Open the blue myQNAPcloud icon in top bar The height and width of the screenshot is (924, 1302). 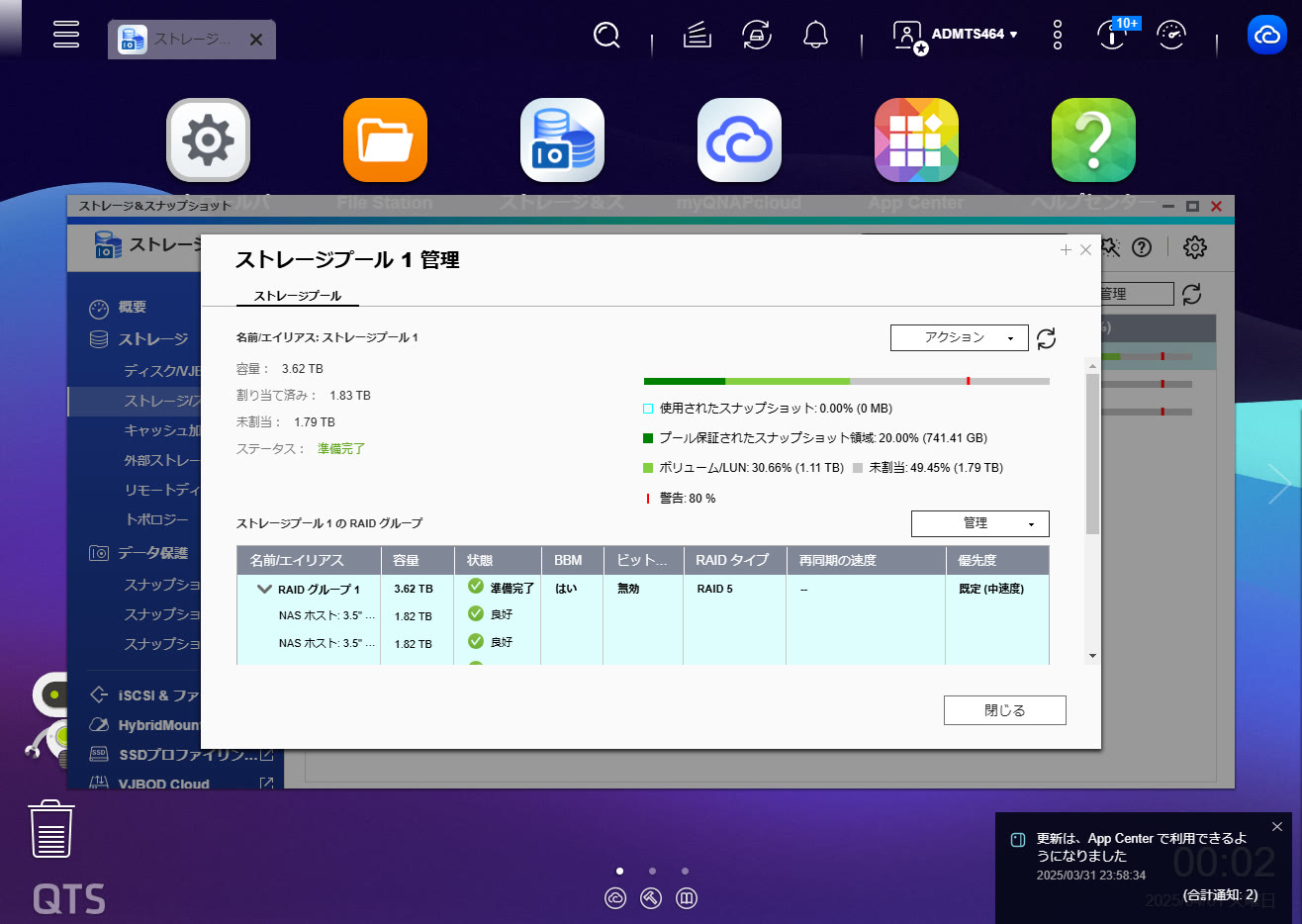tap(1267, 35)
